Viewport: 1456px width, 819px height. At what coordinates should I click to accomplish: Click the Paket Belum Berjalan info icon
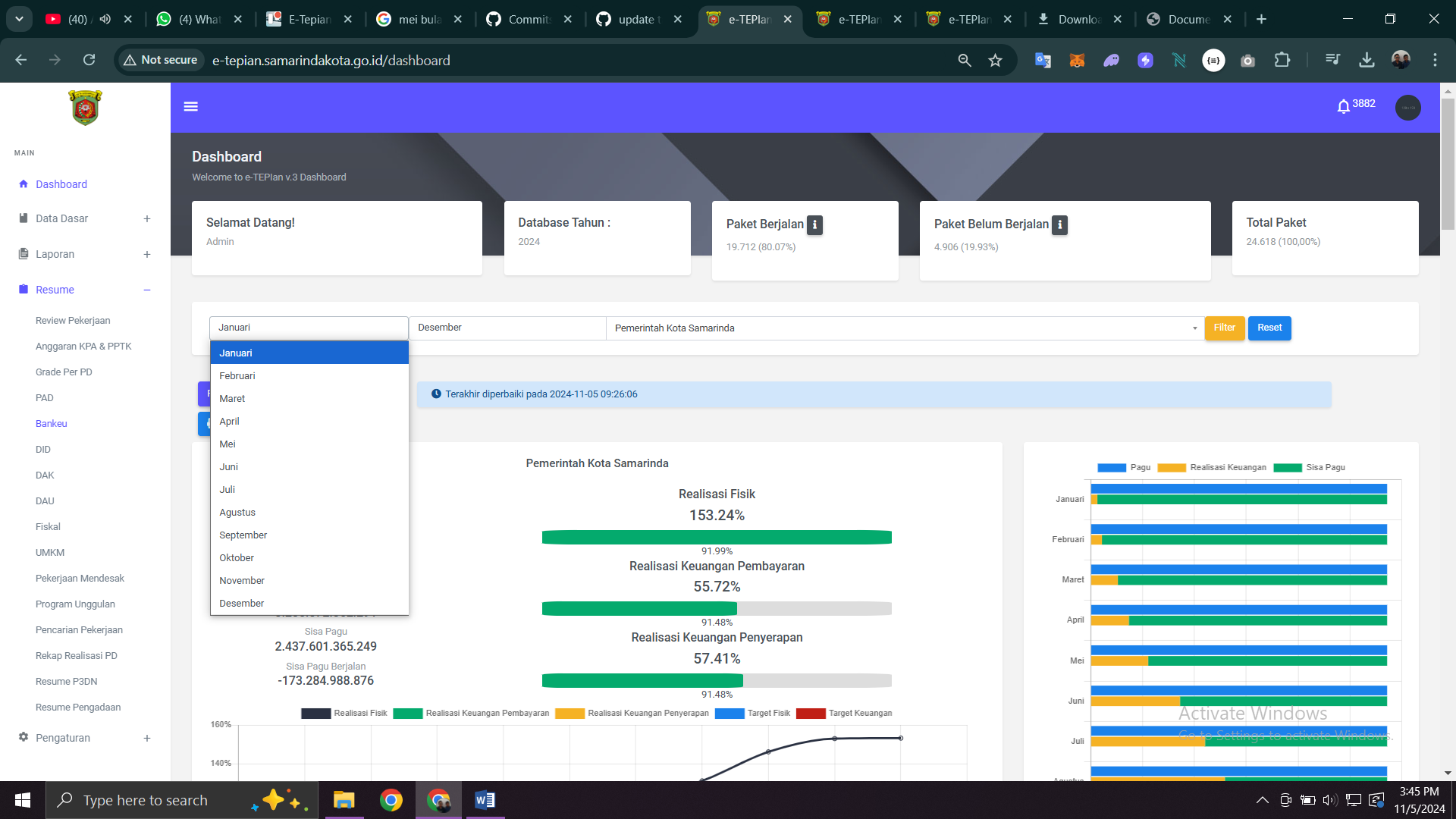(x=1059, y=224)
